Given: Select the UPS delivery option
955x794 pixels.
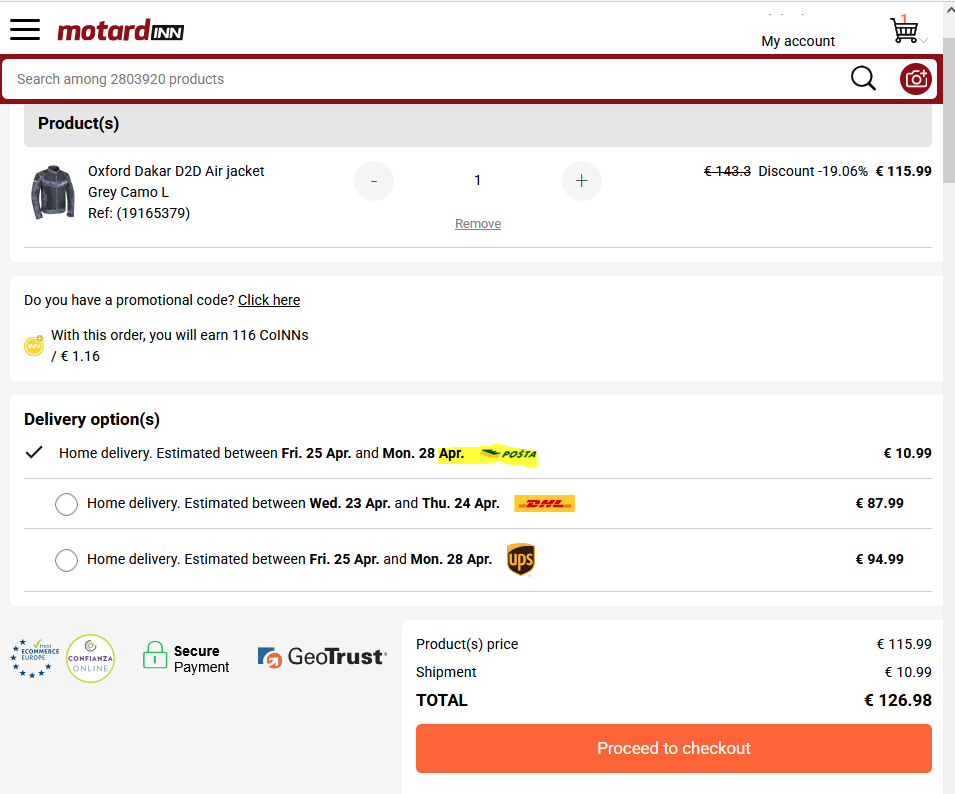Looking at the screenshot, I should (67, 560).
